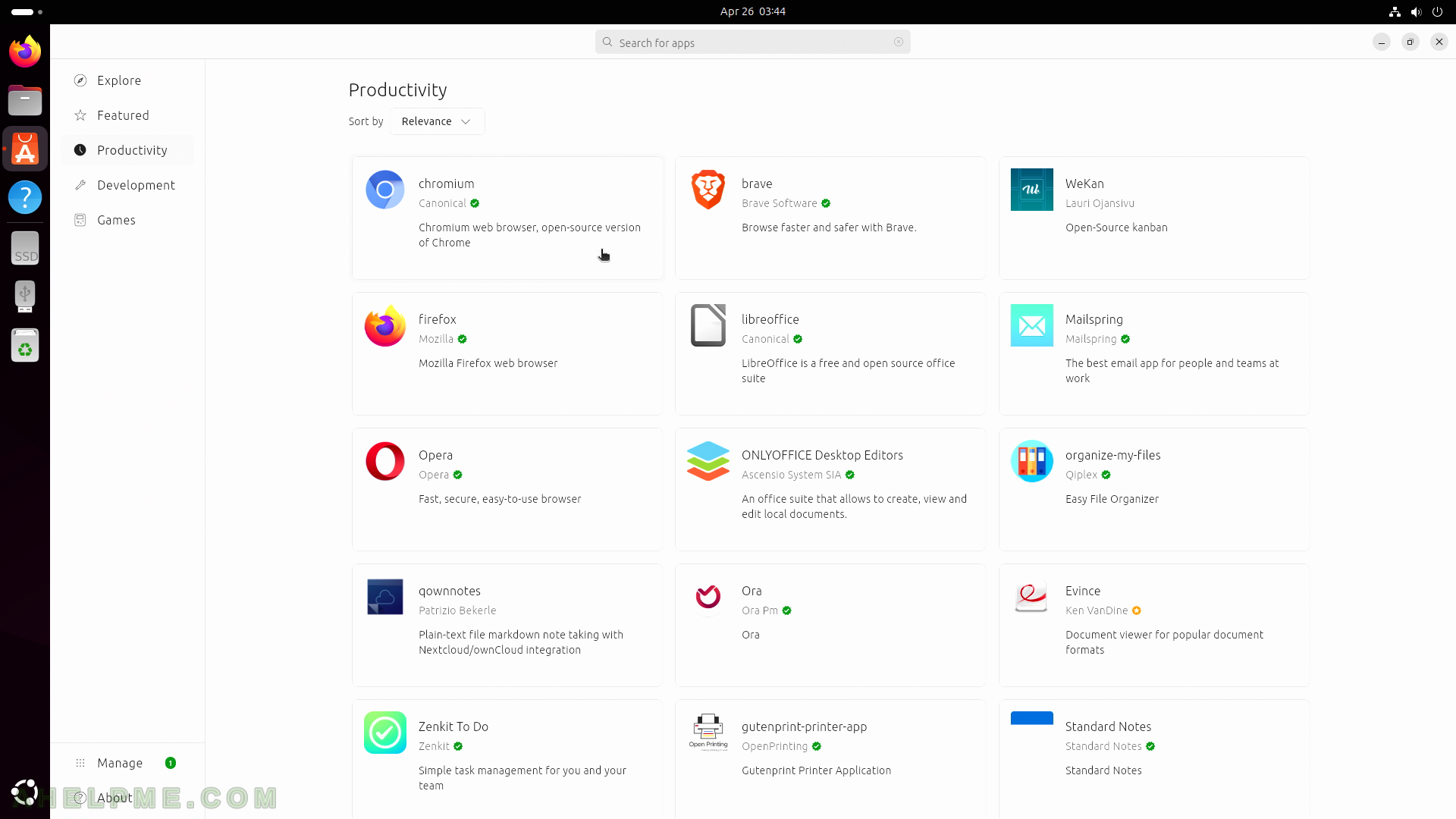Click the libreoffice document icon
Viewport: 1456px width, 819px height.
pyautogui.click(x=708, y=325)
